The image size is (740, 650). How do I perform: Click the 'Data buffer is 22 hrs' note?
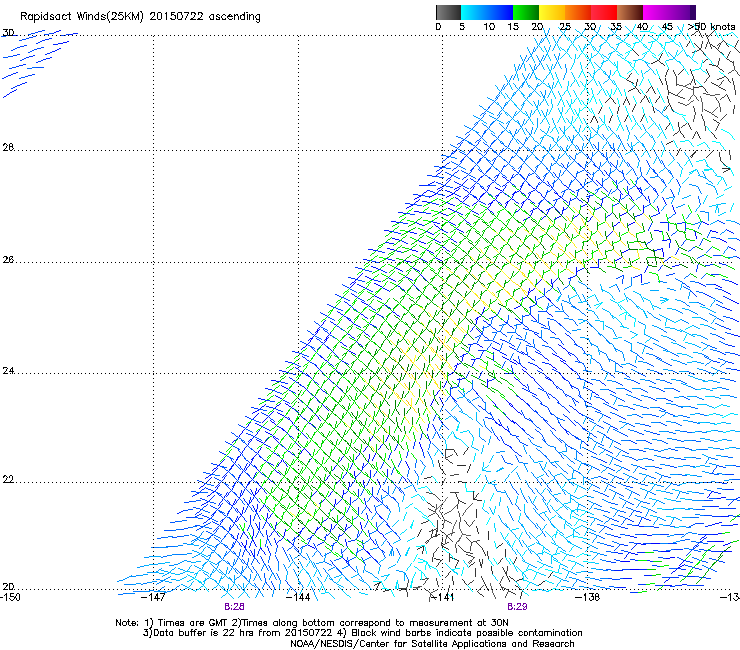point(362,633)
